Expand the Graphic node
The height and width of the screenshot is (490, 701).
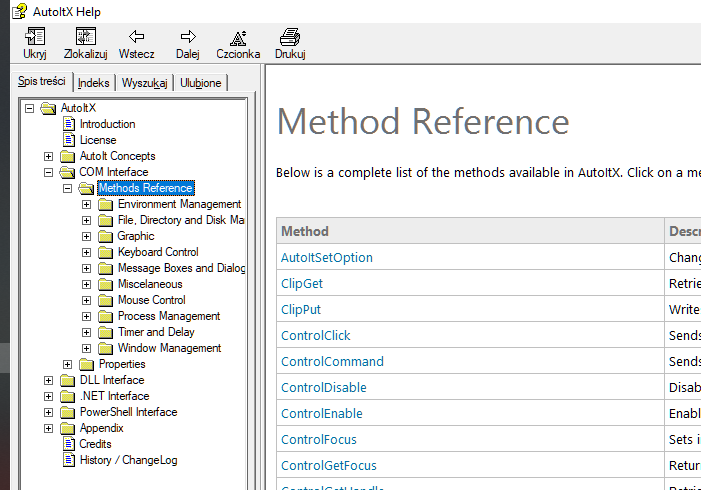86,237
